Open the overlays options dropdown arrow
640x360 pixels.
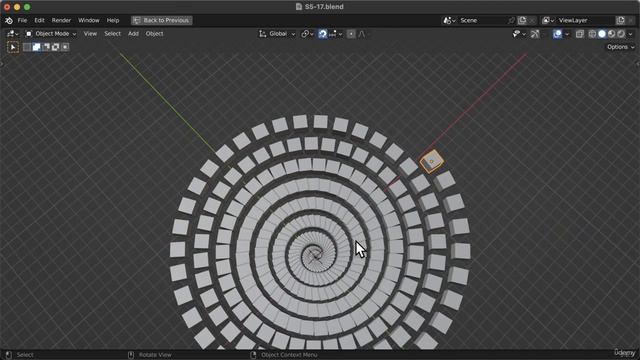coord(567,34)
